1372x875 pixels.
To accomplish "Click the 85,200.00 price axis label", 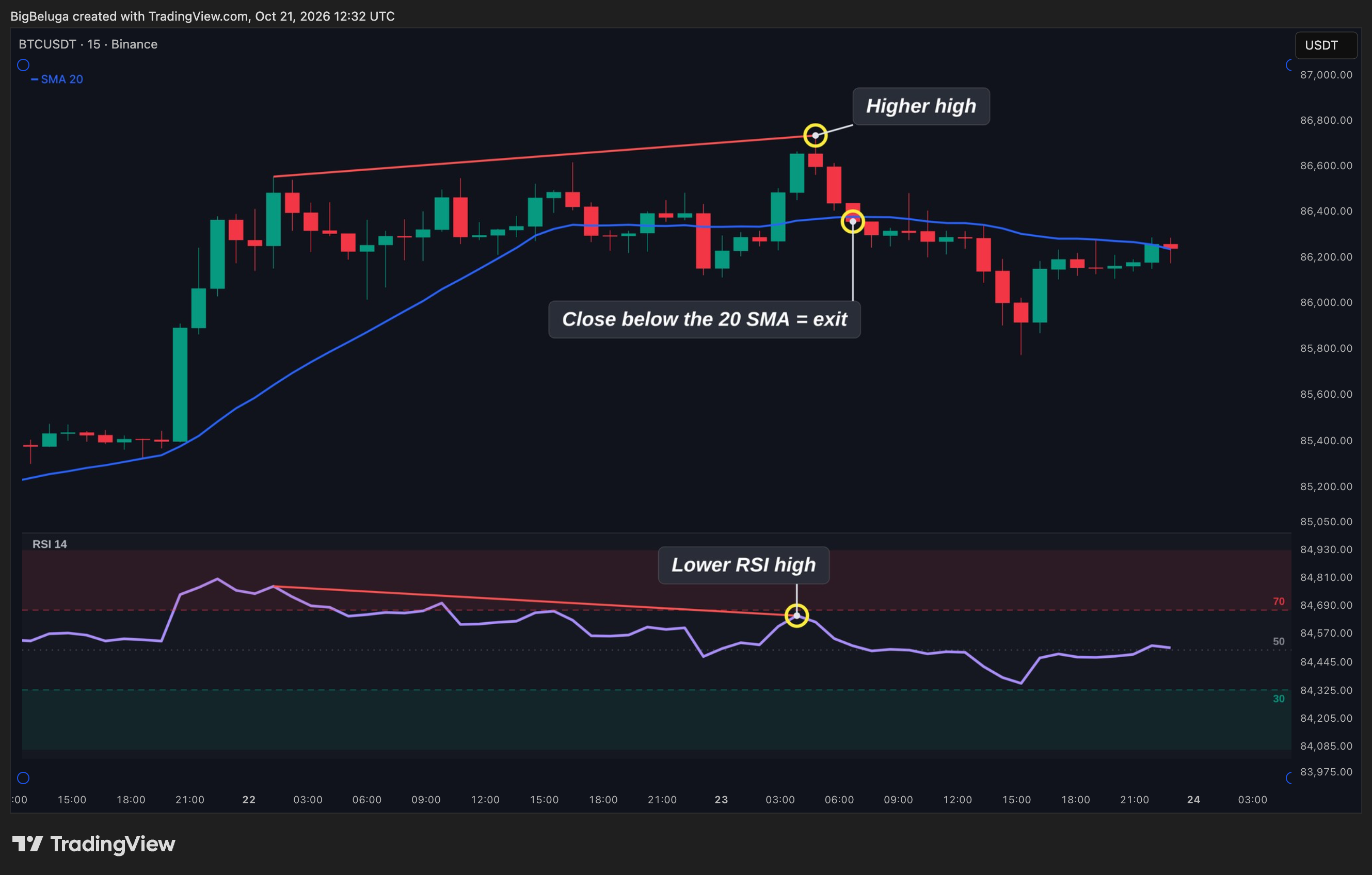I will pyautogui.click(x=1326, y=487).
